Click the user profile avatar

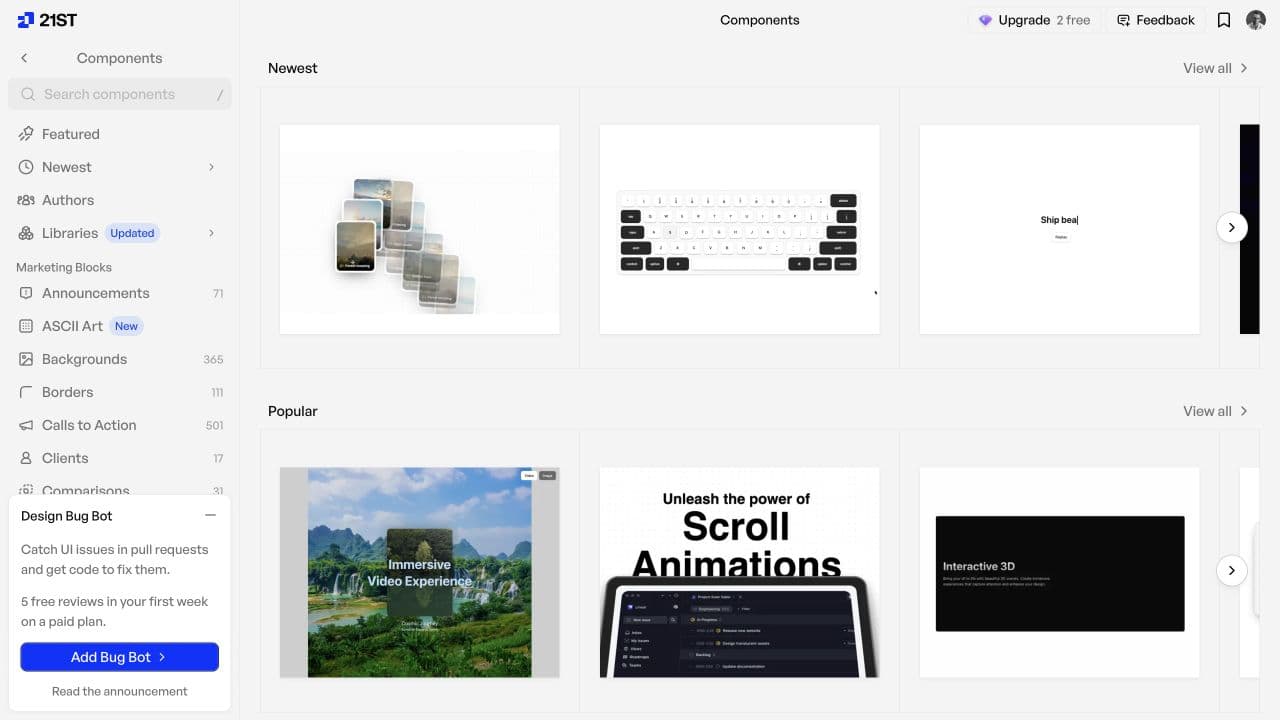[1256, 20]
